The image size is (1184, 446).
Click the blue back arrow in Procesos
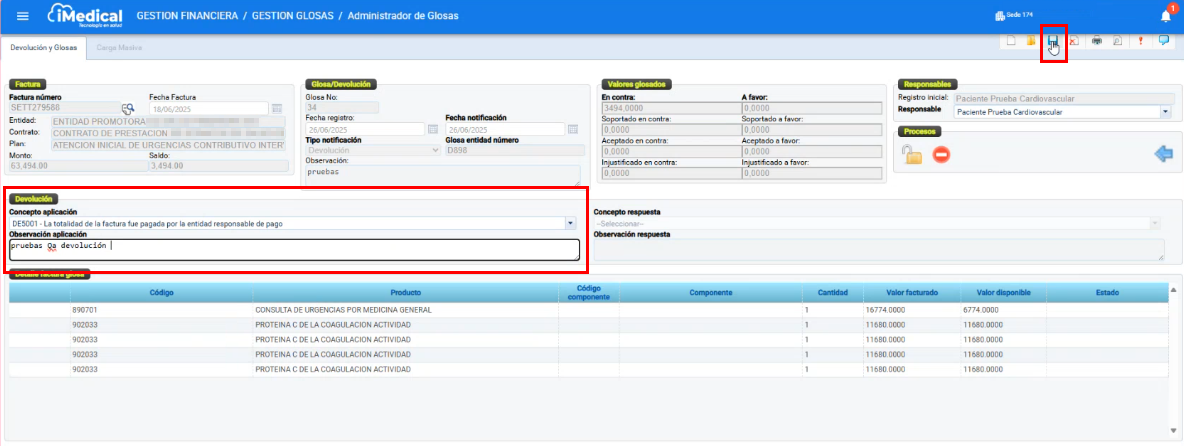pos(1162,154)
